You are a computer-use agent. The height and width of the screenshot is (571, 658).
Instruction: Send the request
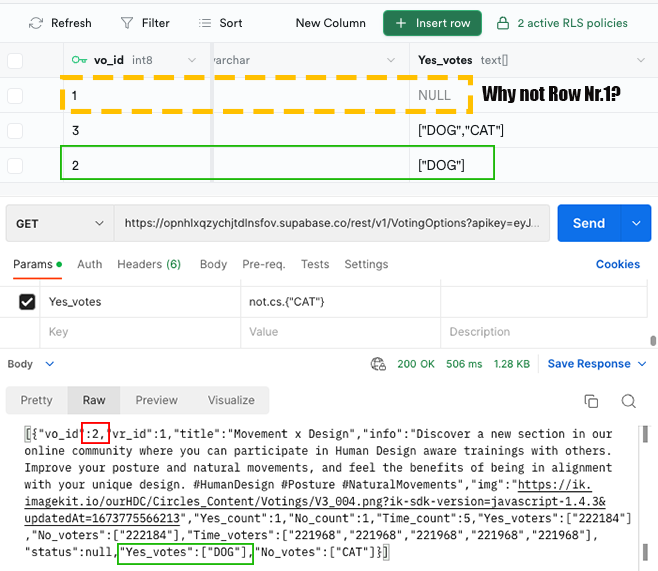coord(589,223)
